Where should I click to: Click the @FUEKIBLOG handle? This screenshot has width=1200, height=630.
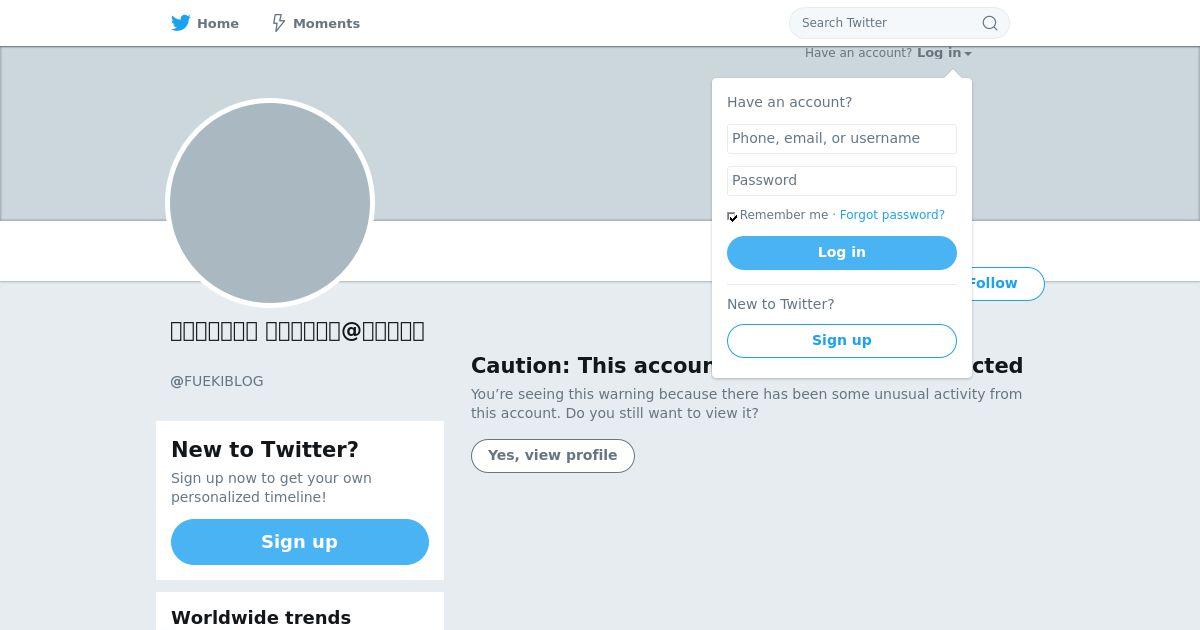coord(217,381)
